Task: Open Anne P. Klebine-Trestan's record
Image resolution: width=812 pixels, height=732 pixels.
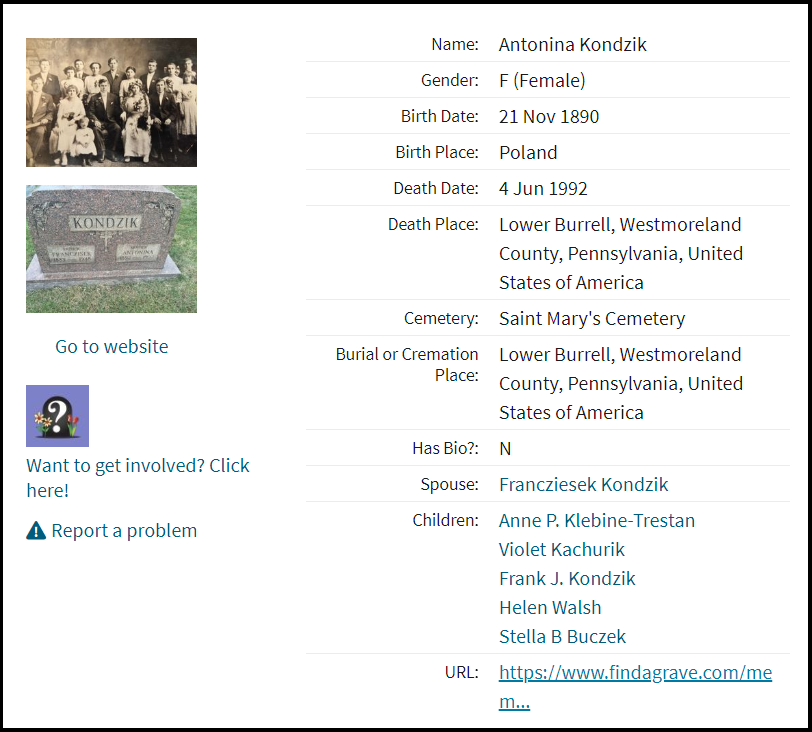Action: click(x=596, y=521)
